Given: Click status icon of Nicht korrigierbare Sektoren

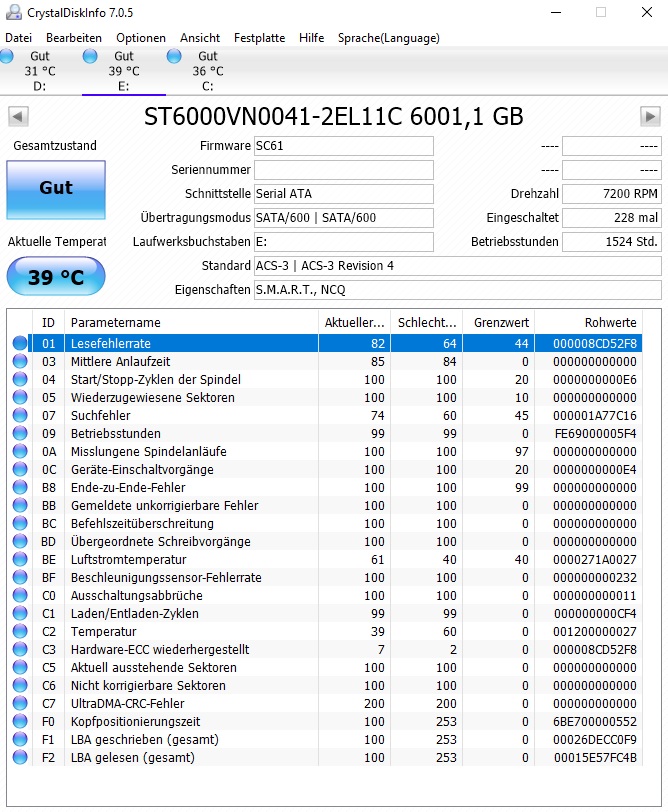Looking at the screenshot, I should point(20,686).
